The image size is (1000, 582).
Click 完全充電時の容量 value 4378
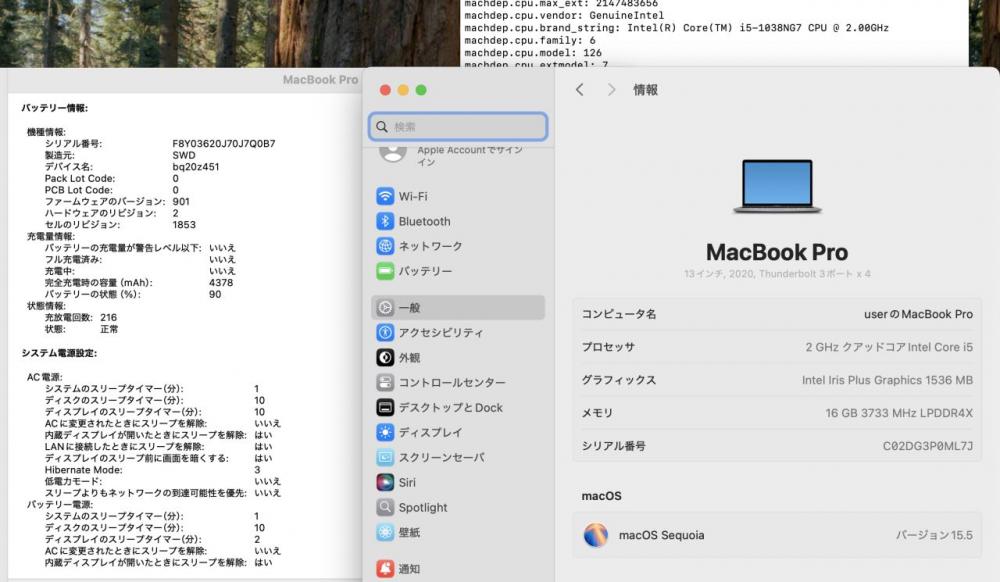(x=221, y=282)
